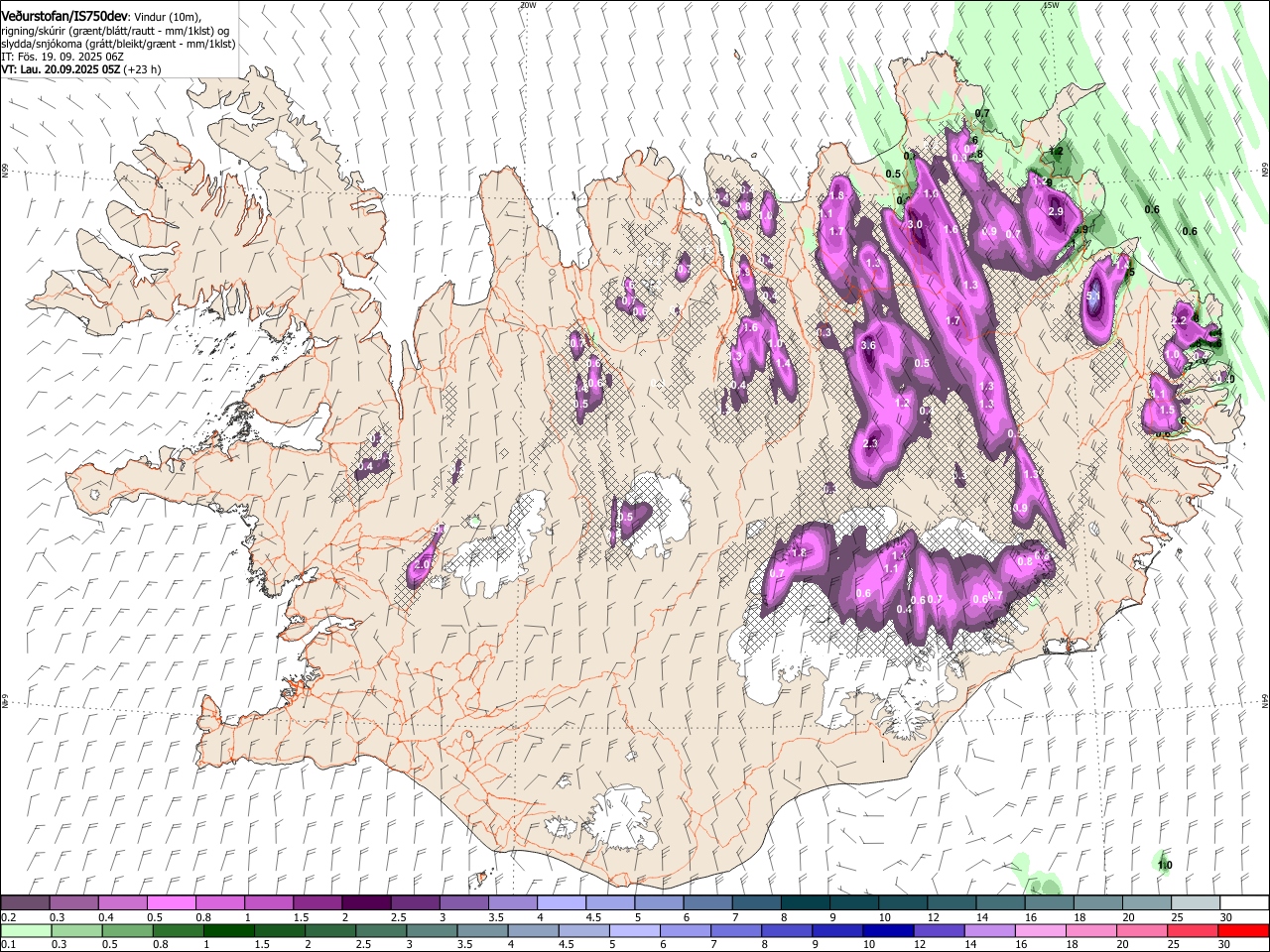
Task: Pick the dark navy swatch in the lower scale
Action: coord(889,930)
